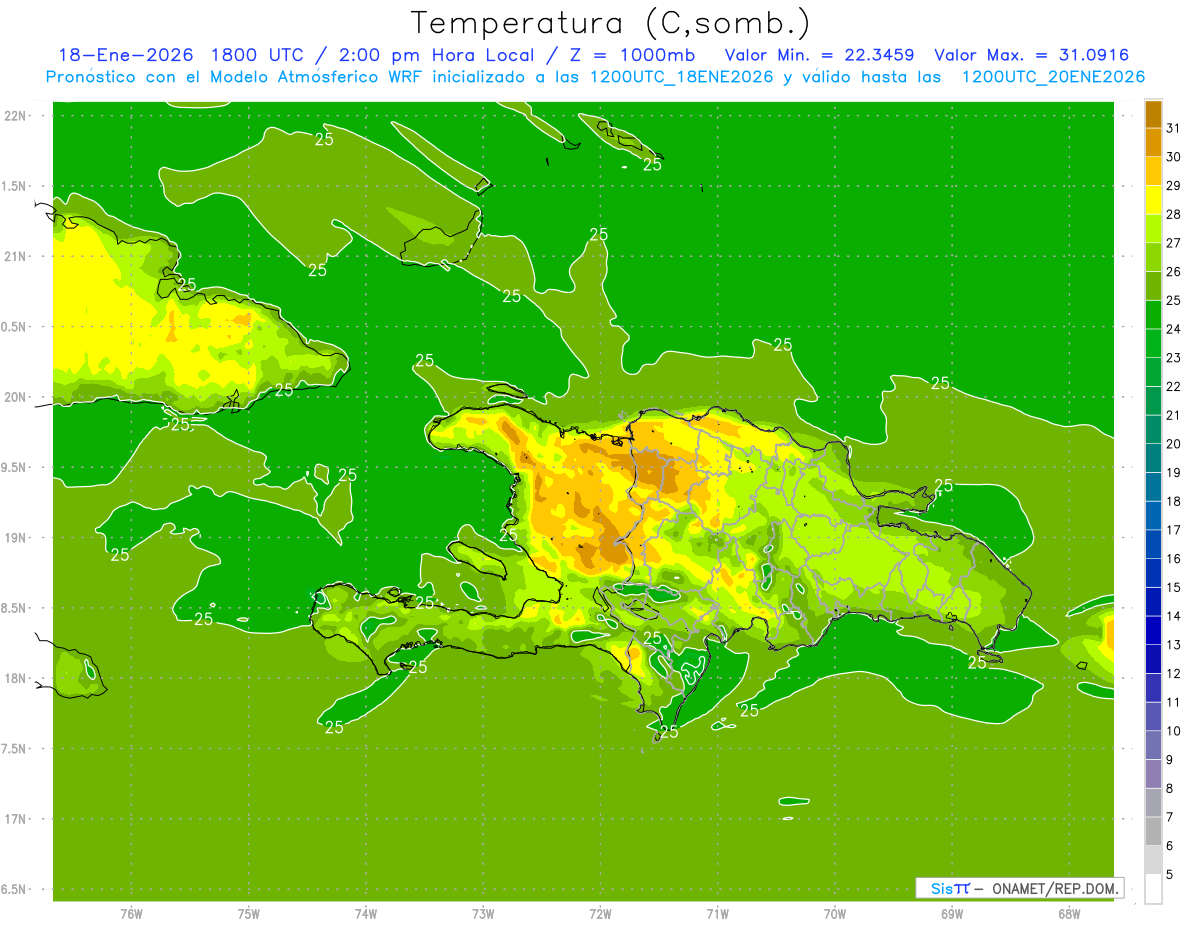The image size is (1200, 927).
Task: Click the '68W' longitude axis label
Action: click(1069, 913)
